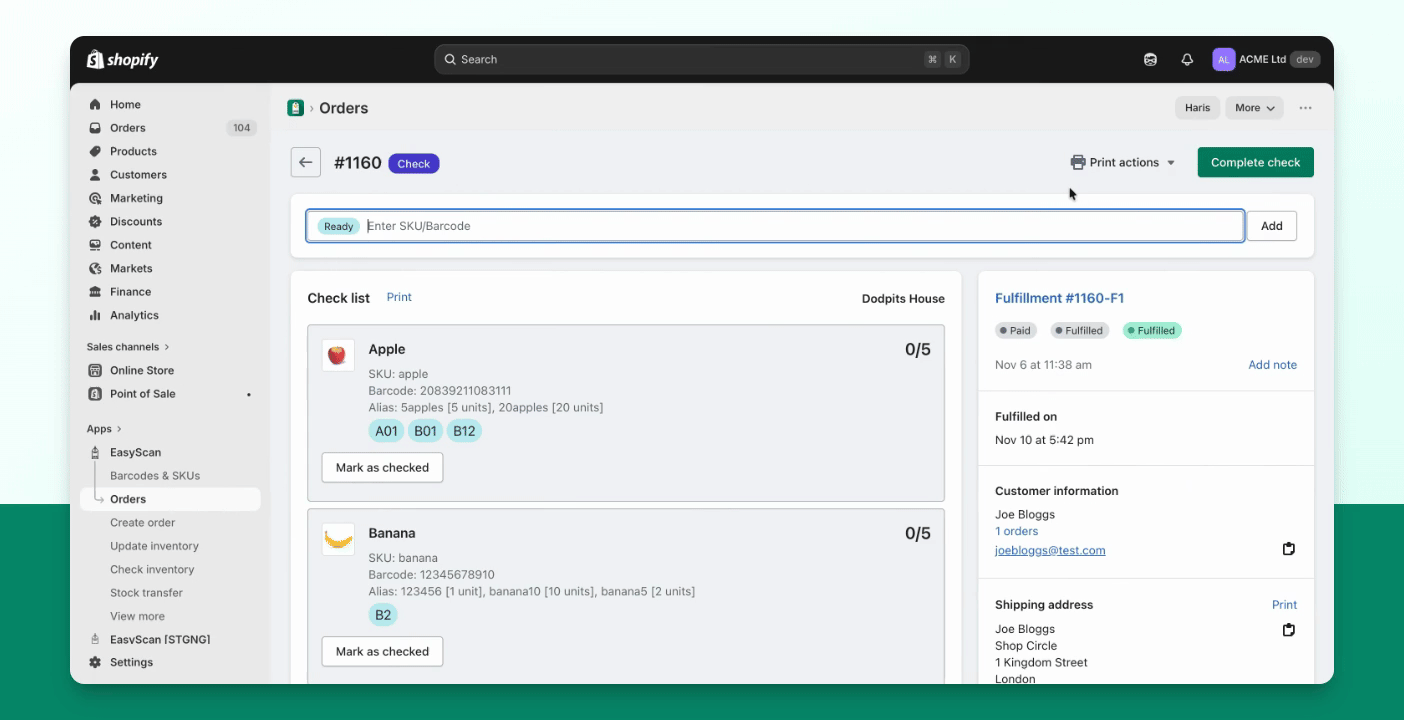Open Update inventory page
This screenshot has width=1404, height=720.
(x=154, y=546)
